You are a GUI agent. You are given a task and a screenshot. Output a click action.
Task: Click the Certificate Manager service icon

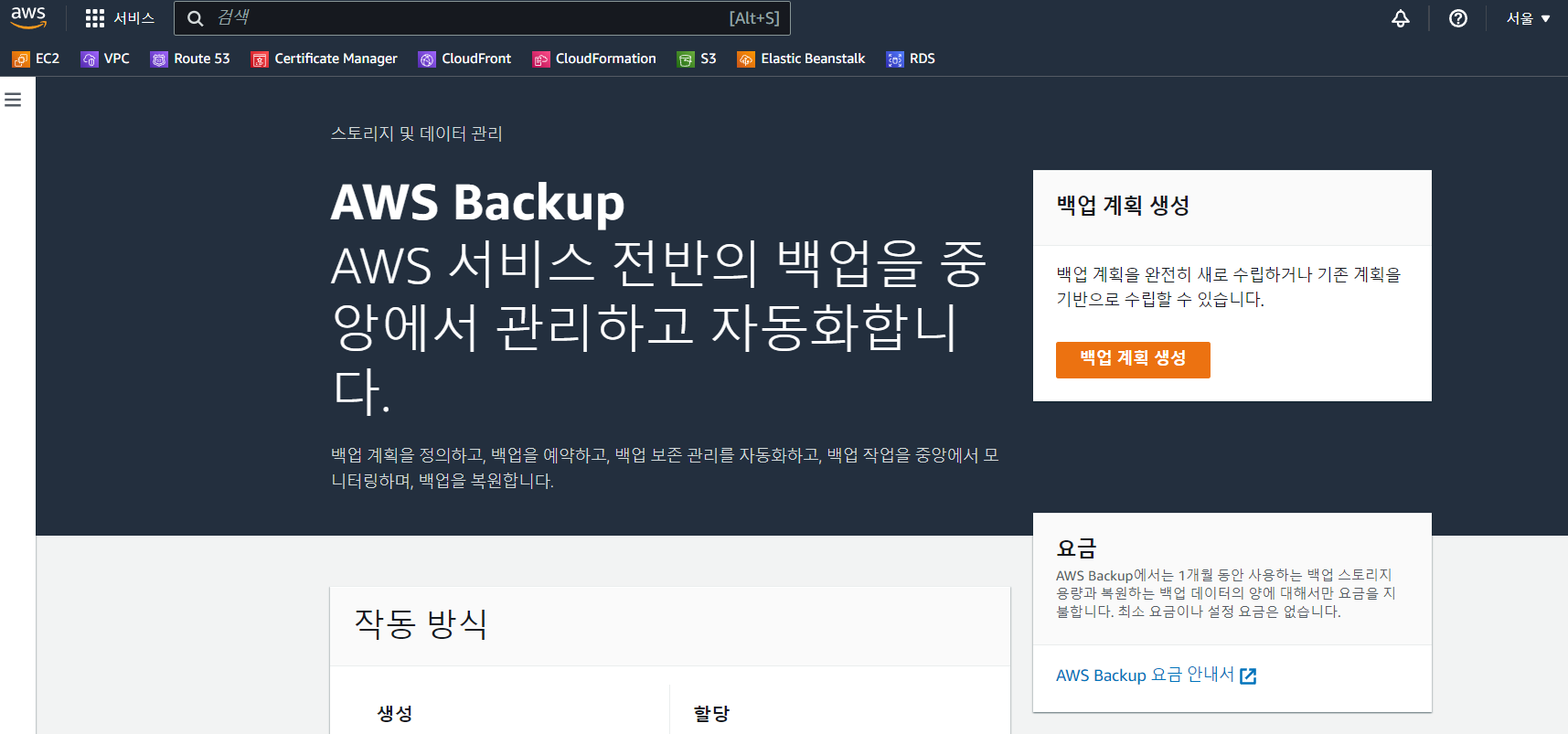(260, 59)
